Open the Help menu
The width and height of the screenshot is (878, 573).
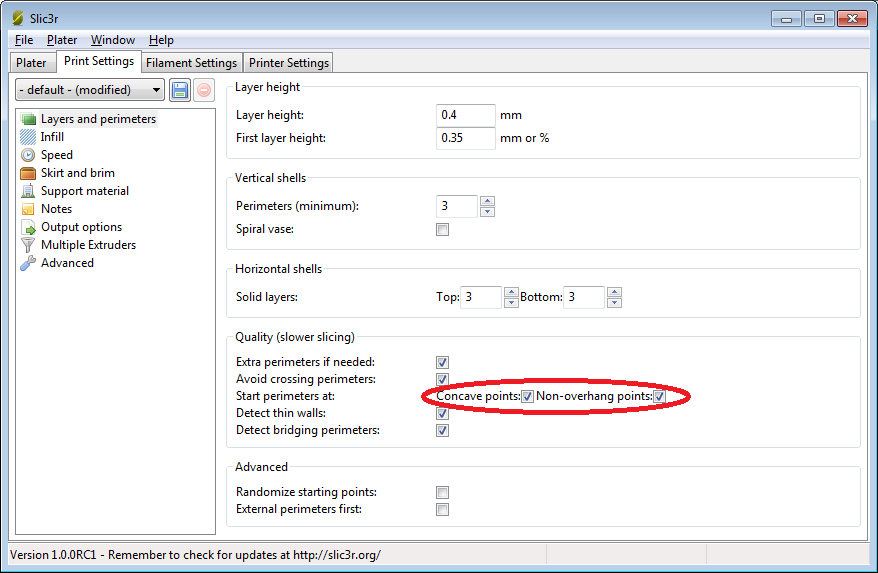161,40
